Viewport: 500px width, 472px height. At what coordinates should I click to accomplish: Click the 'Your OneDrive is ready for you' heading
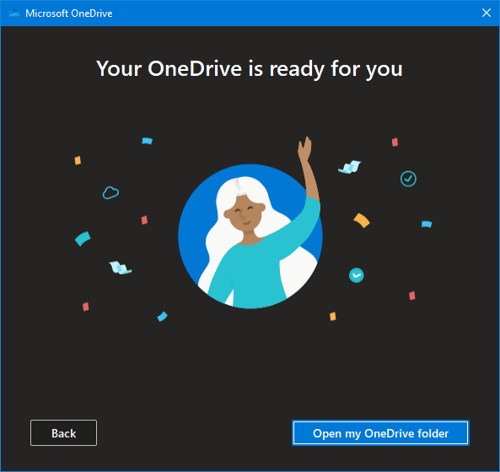250,69
